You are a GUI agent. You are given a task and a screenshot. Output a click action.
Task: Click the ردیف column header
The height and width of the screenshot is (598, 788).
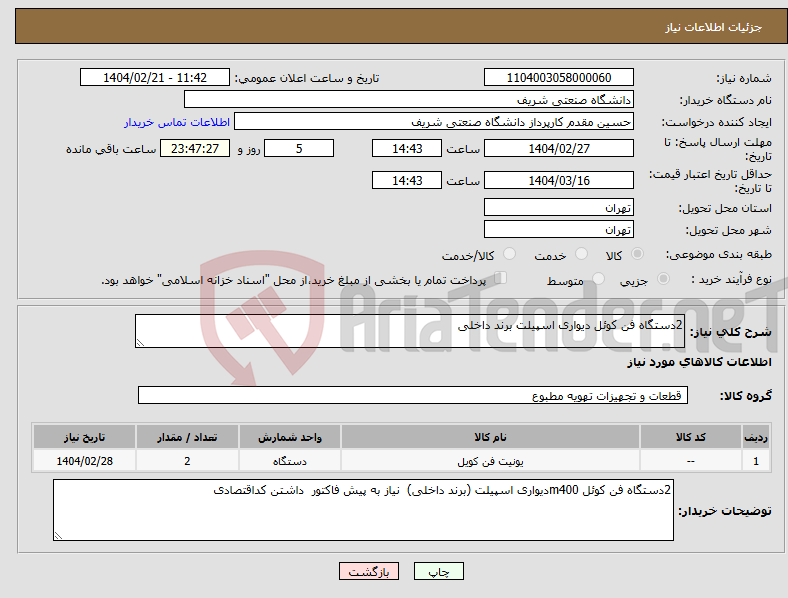756,437
